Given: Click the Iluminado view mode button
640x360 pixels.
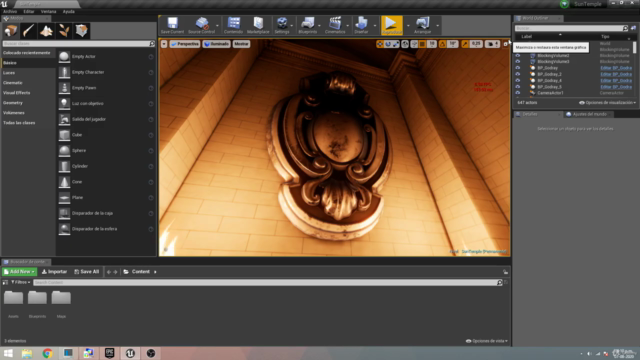Looking at the screenshot, I should tap(216, 44).
